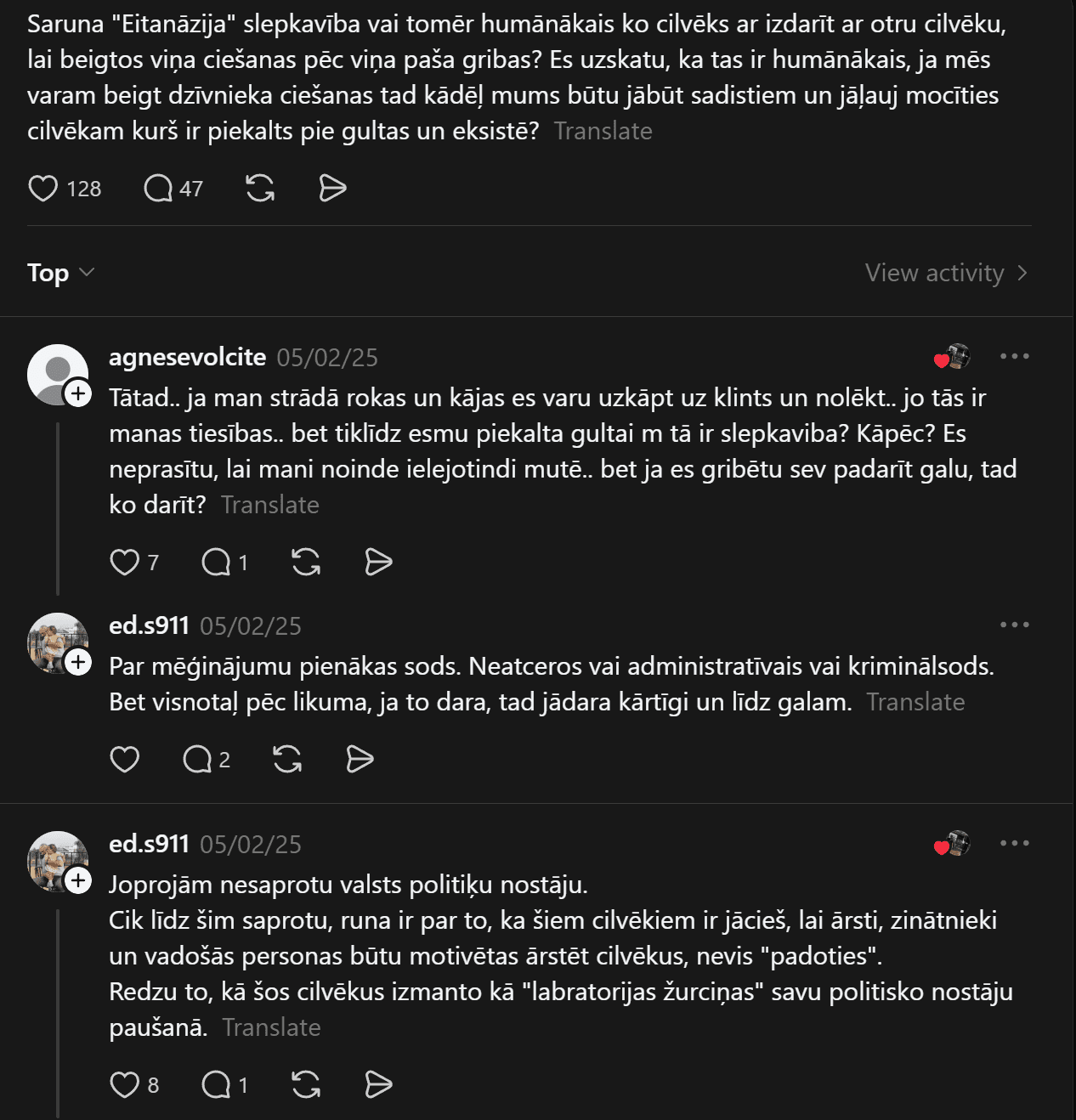The width and height of the screenshot is (1076, 1120).
Task: Translate the main post text
Action: (603, 131)
